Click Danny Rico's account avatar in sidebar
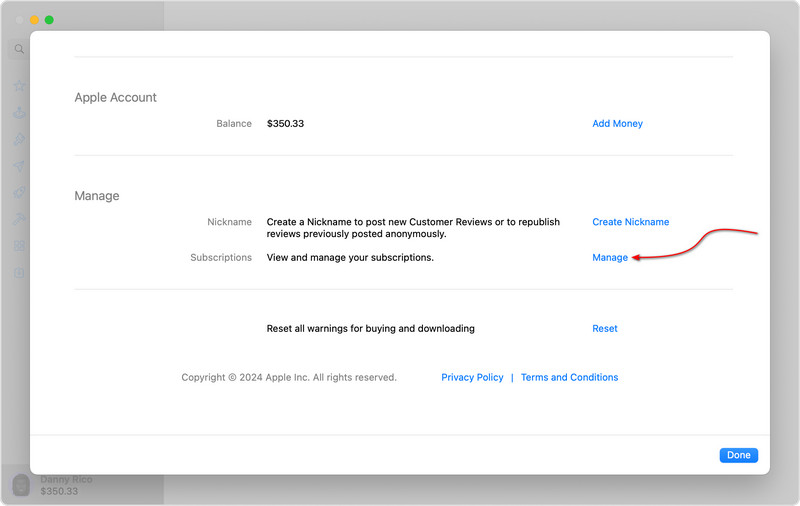 21,485
